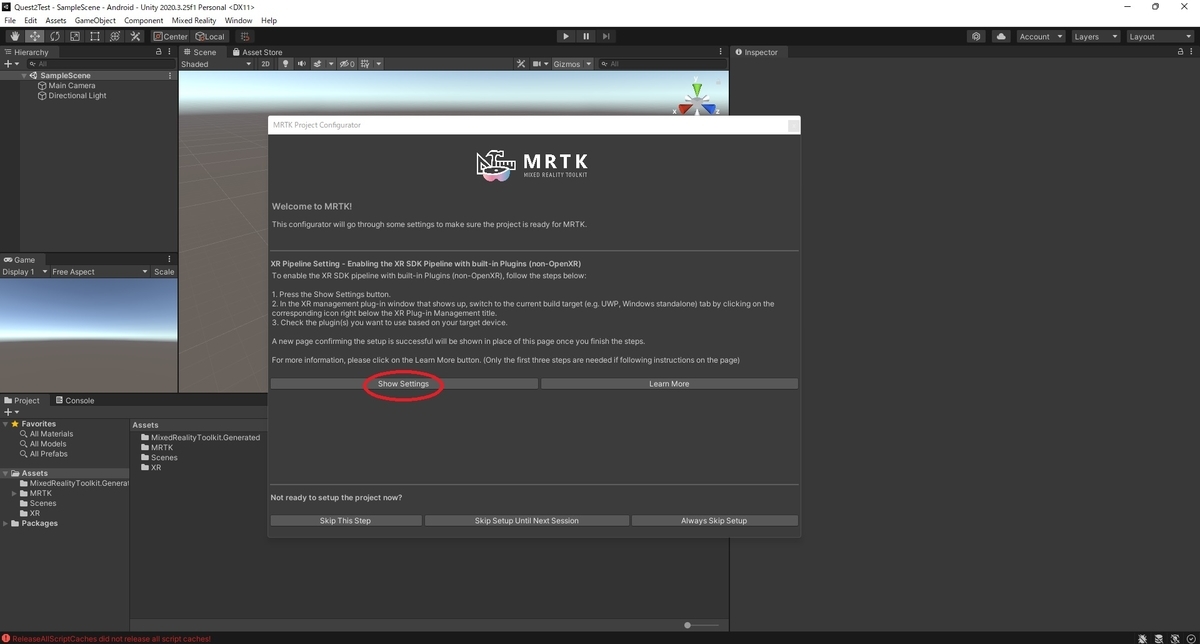The width and height of the screenshot is (1200, 644).
Task: Toggle Scene audio speaker
Action: pyautogui.click(x=302, y=64)
